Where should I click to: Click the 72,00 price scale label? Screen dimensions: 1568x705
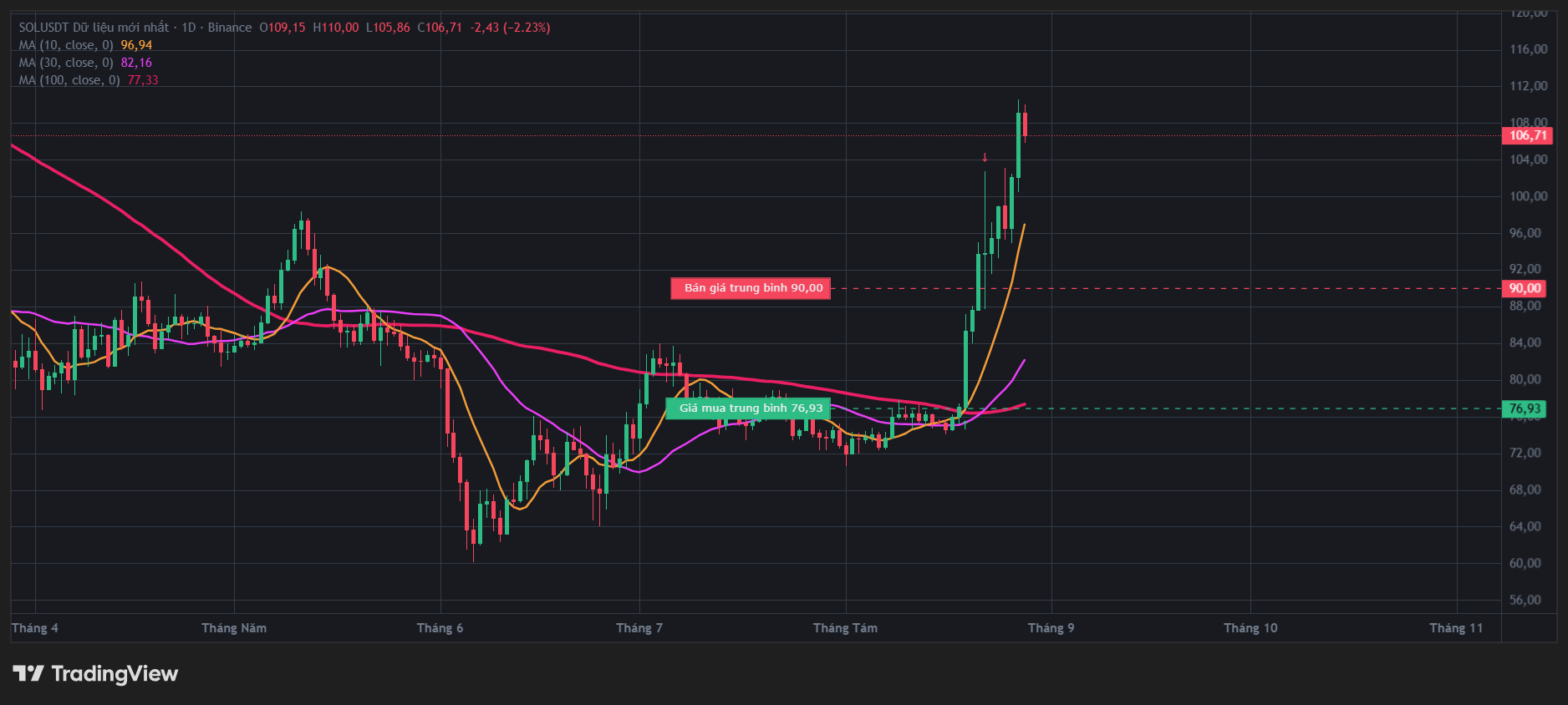(1525, 453)
